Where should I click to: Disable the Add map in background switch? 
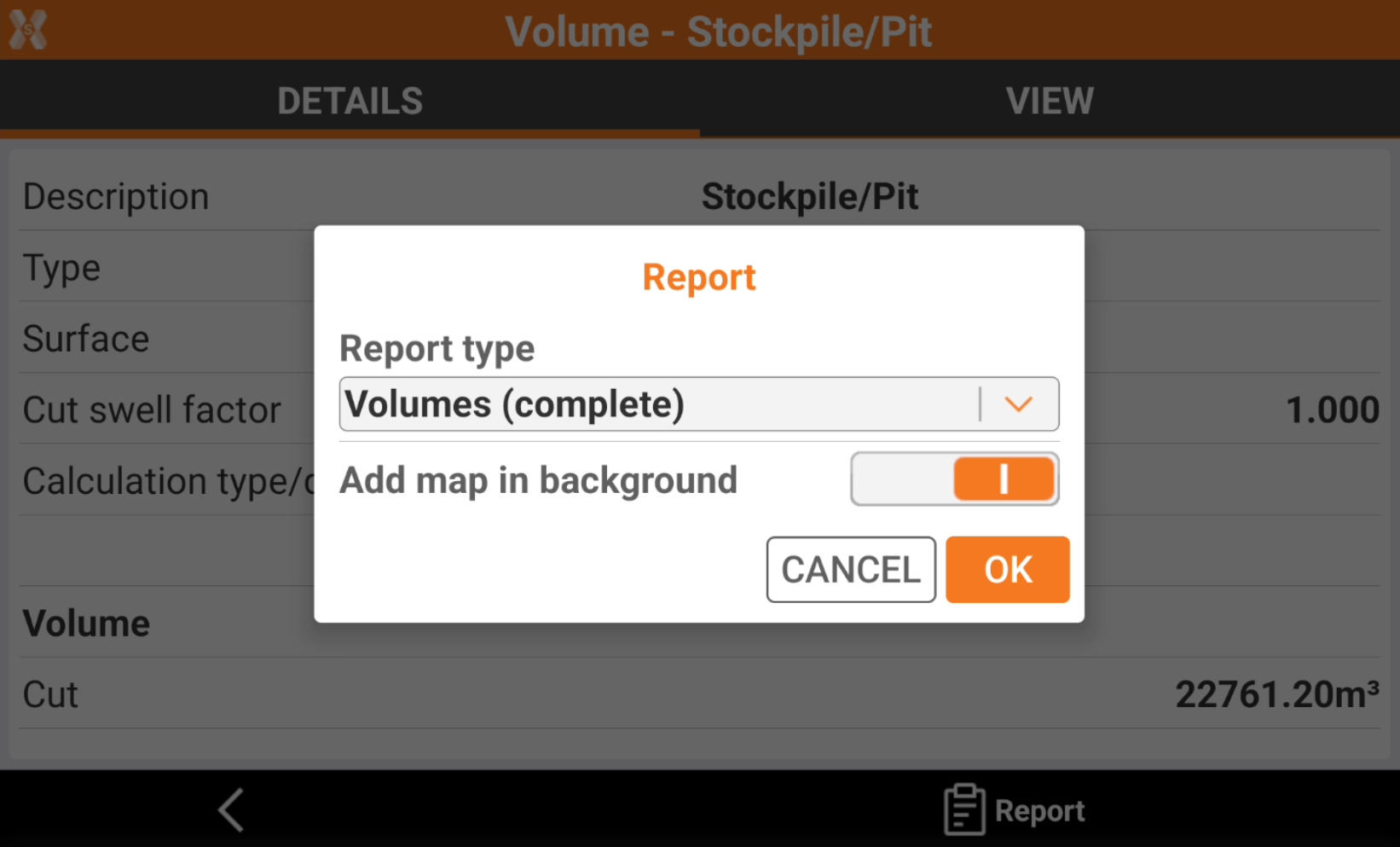(954, 479)
